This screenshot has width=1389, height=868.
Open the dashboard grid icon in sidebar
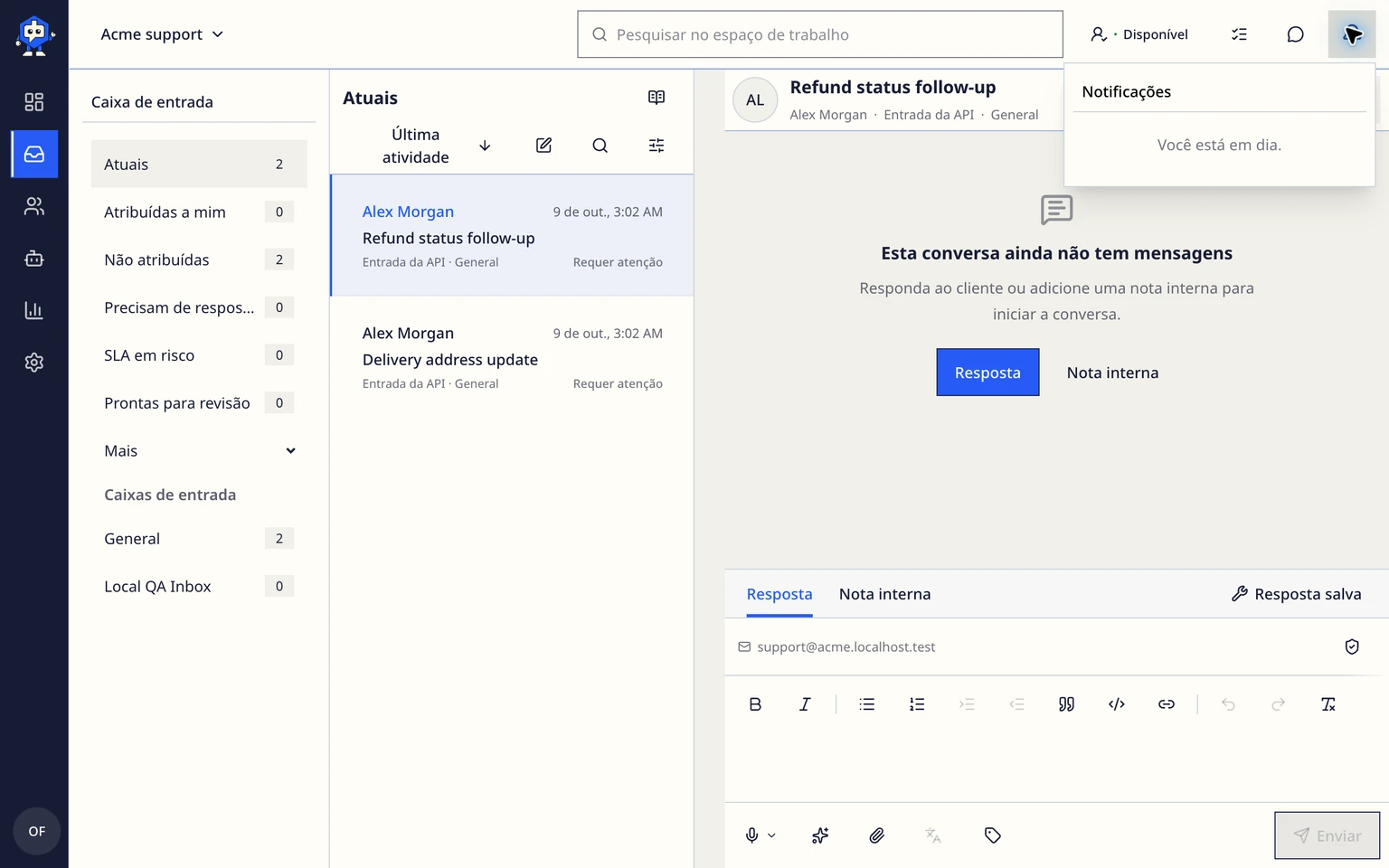coord(33,101)
